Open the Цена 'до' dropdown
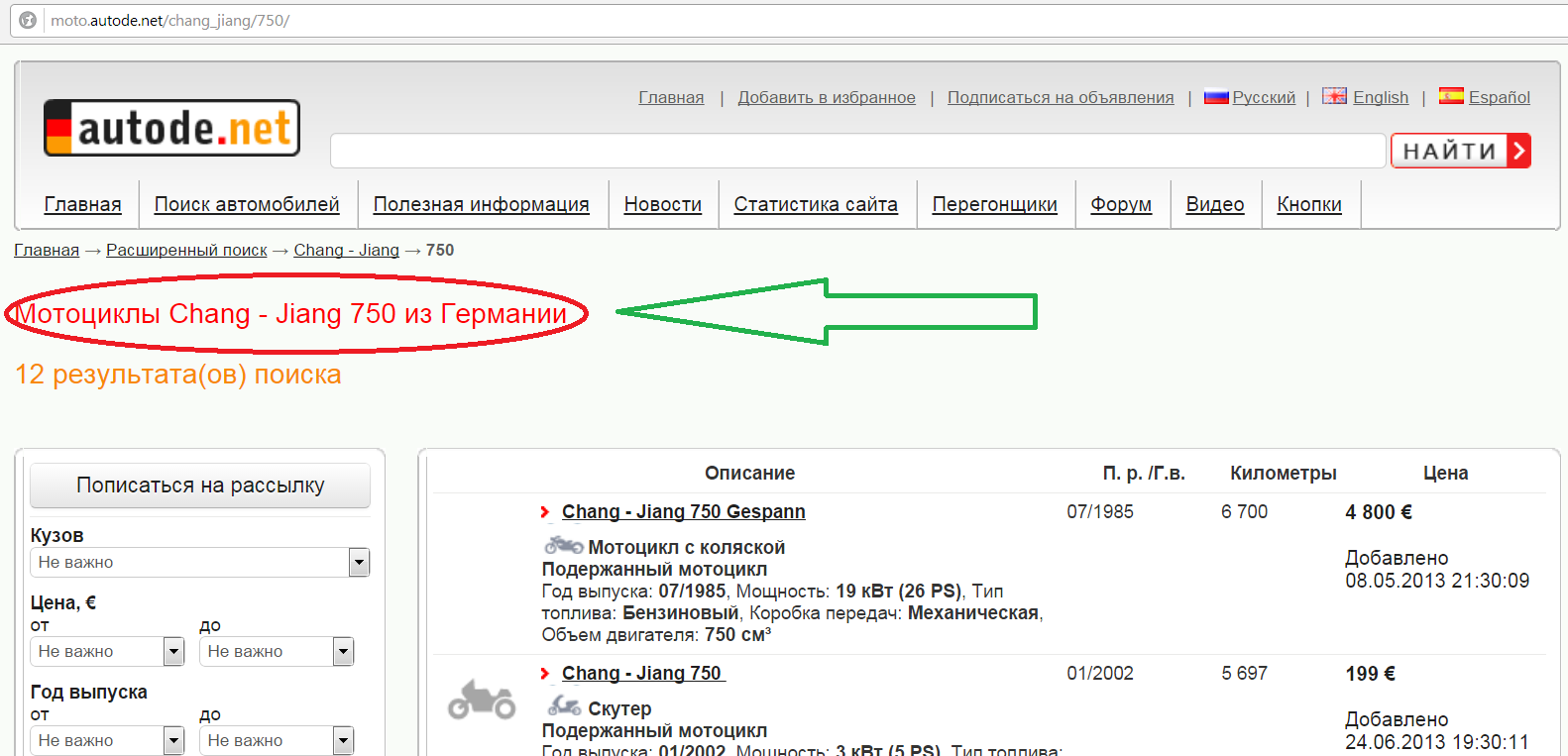 [x=277, y=651]
